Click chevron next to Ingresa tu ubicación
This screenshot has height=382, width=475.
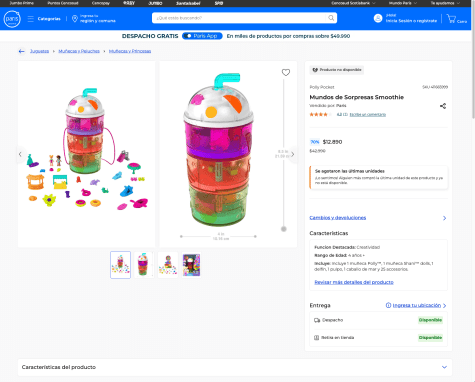pos(445,305)
